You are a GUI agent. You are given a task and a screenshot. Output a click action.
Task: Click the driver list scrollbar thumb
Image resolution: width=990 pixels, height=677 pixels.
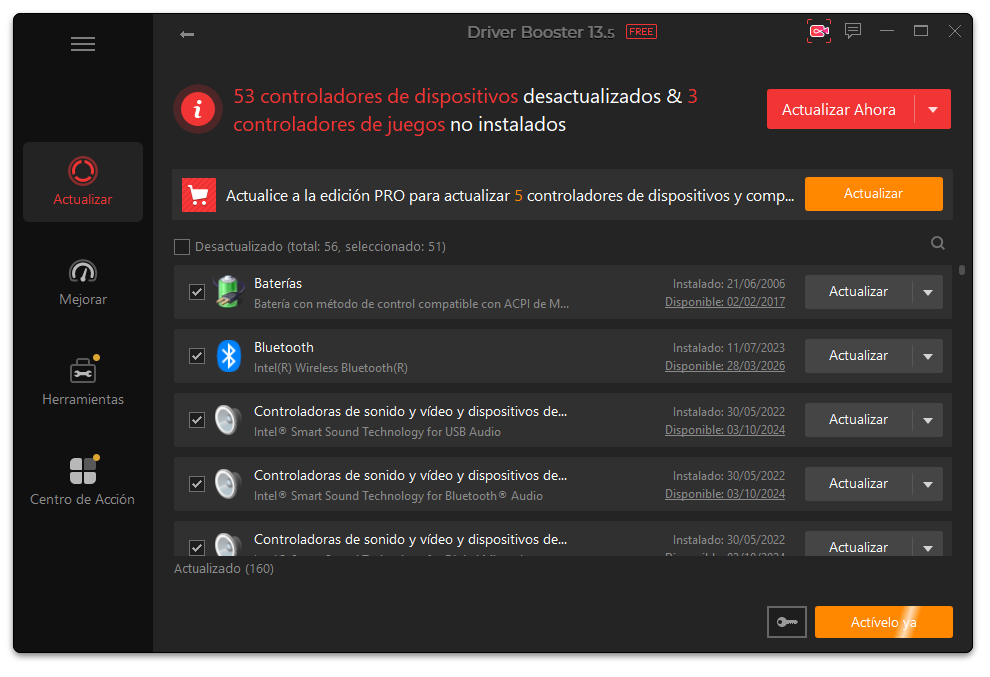pyautogui.click(x=962, y=270)
